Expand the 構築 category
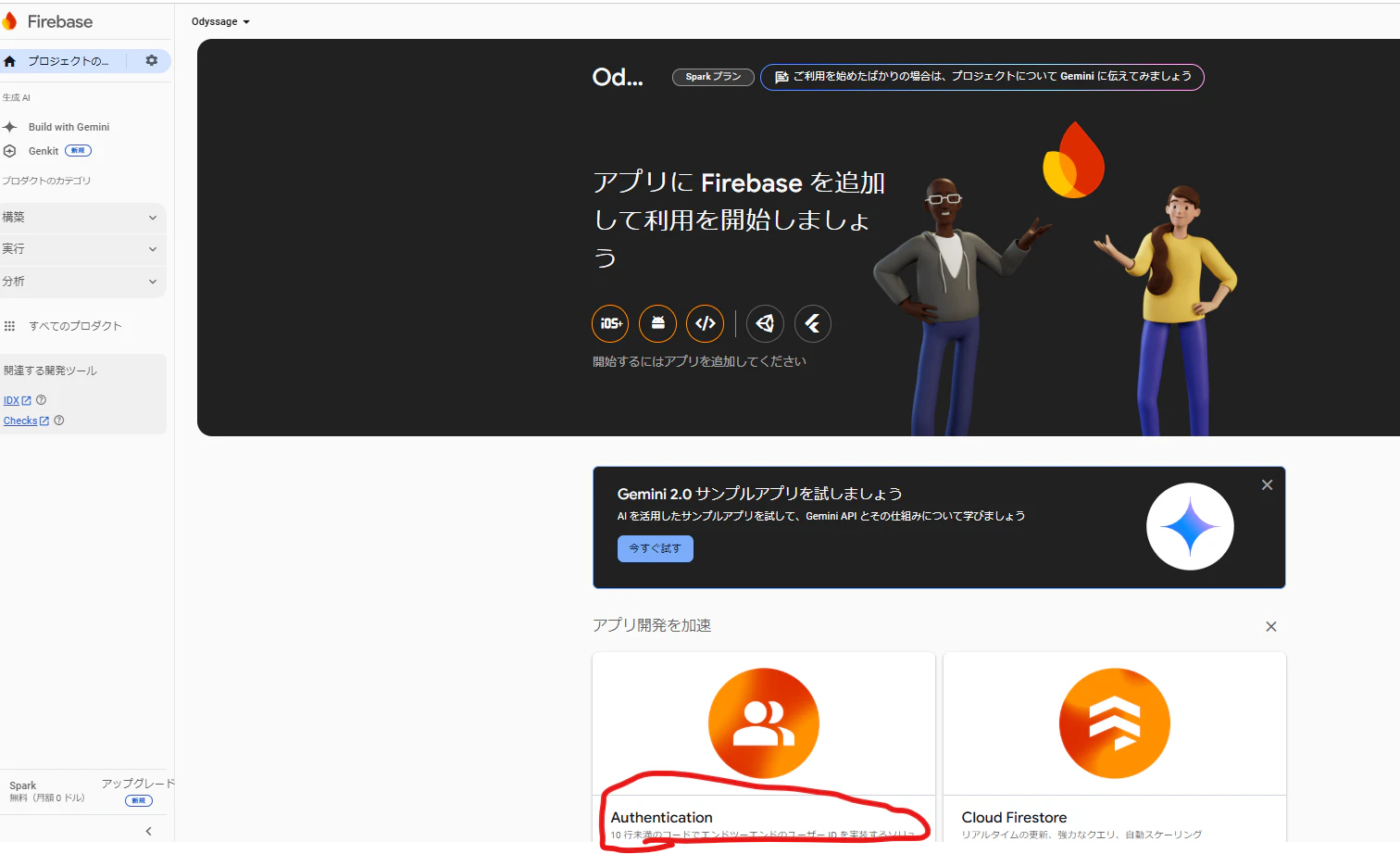 tap(82, 218)
